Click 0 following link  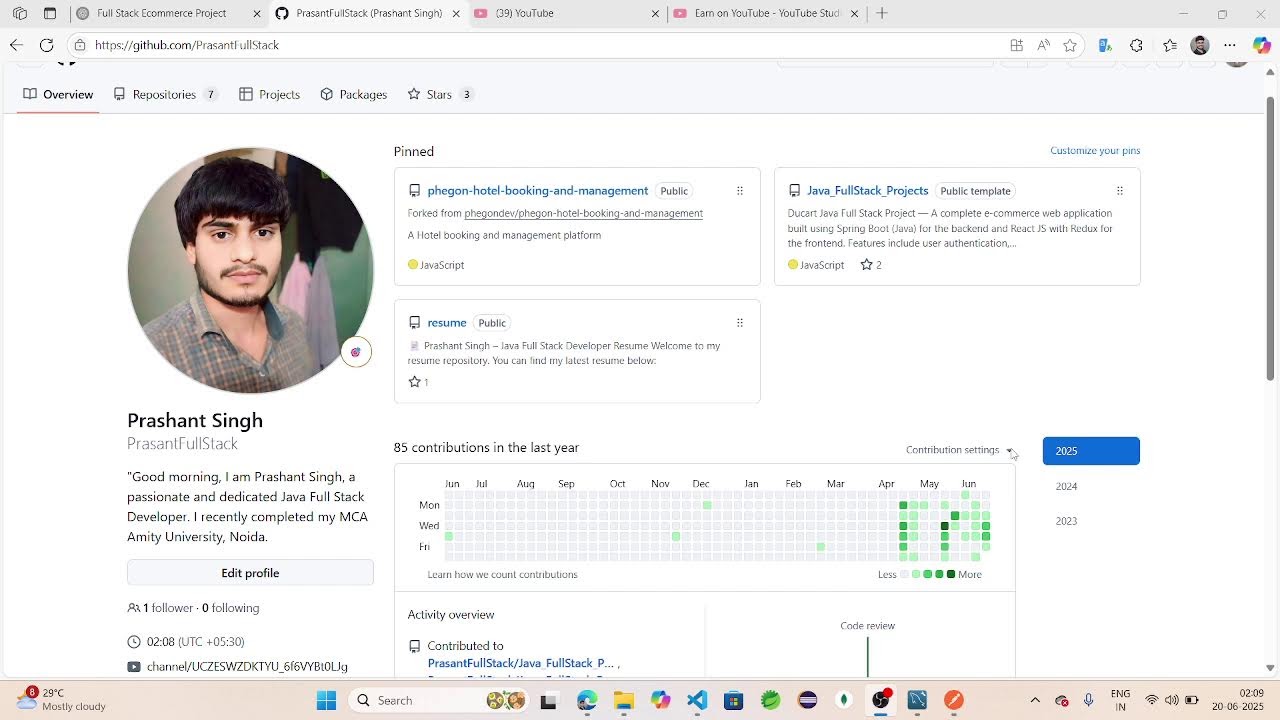click(x=230, y=608)
